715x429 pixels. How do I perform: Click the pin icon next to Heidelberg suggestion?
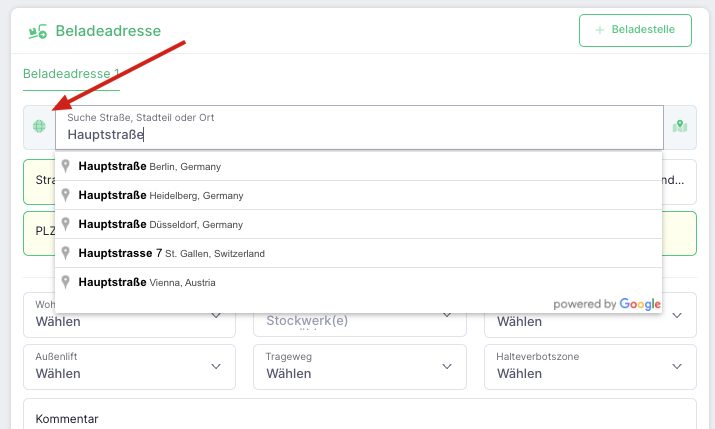click(66, 195)
